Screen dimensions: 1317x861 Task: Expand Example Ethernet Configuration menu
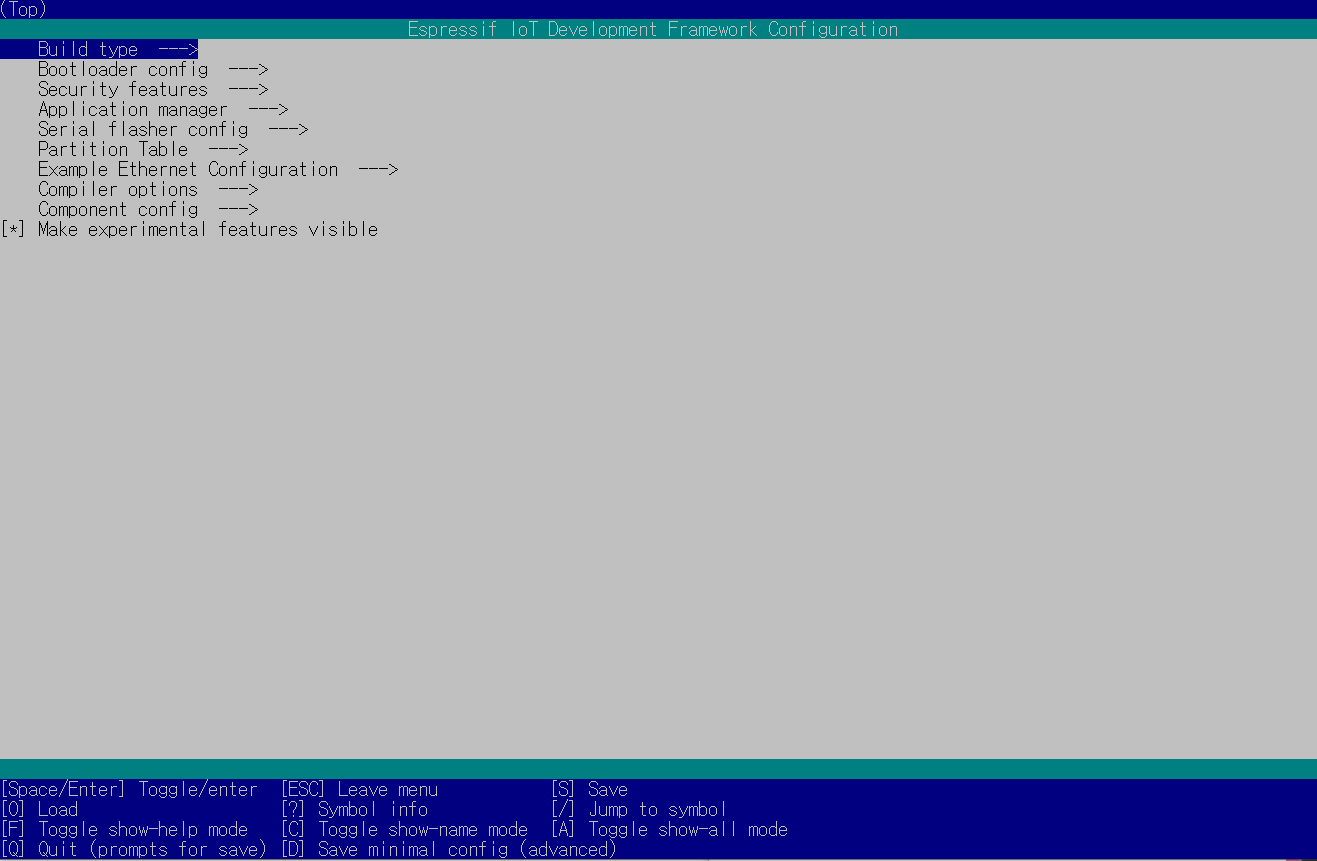pyautogui.click(x=218, y=169)
